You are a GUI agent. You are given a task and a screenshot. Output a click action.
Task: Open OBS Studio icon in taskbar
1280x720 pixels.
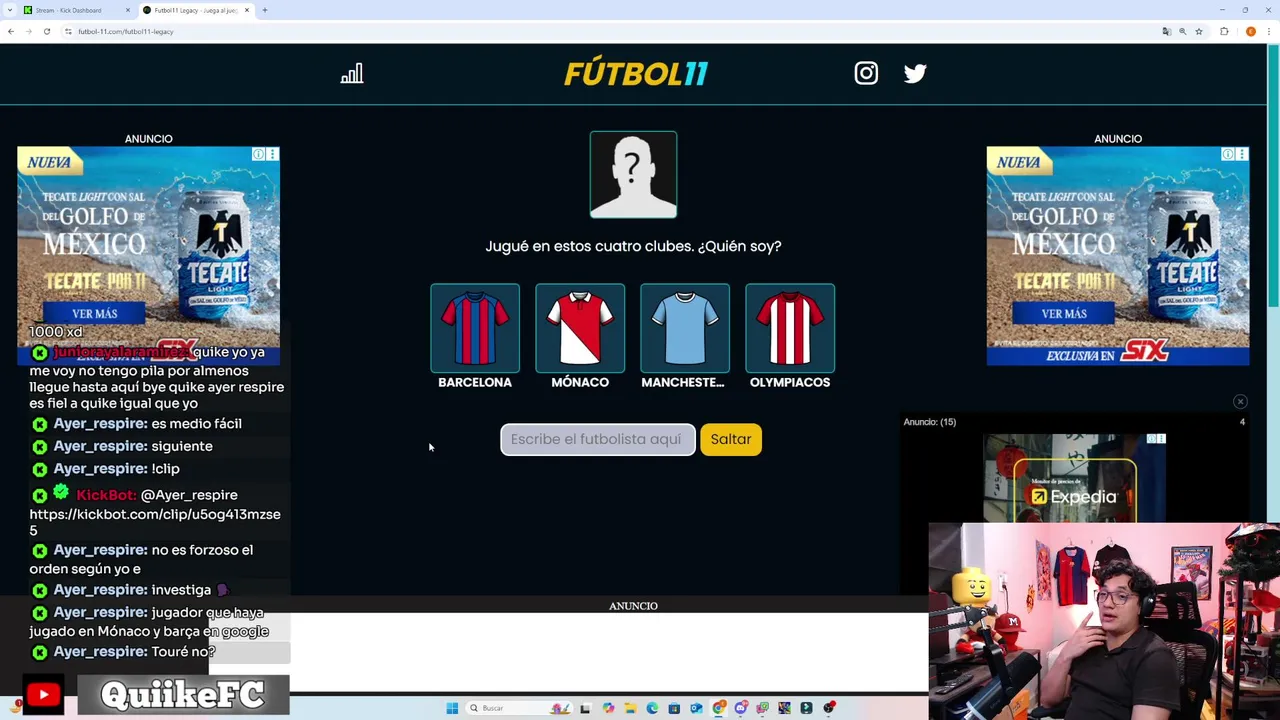tap(828, 708)
